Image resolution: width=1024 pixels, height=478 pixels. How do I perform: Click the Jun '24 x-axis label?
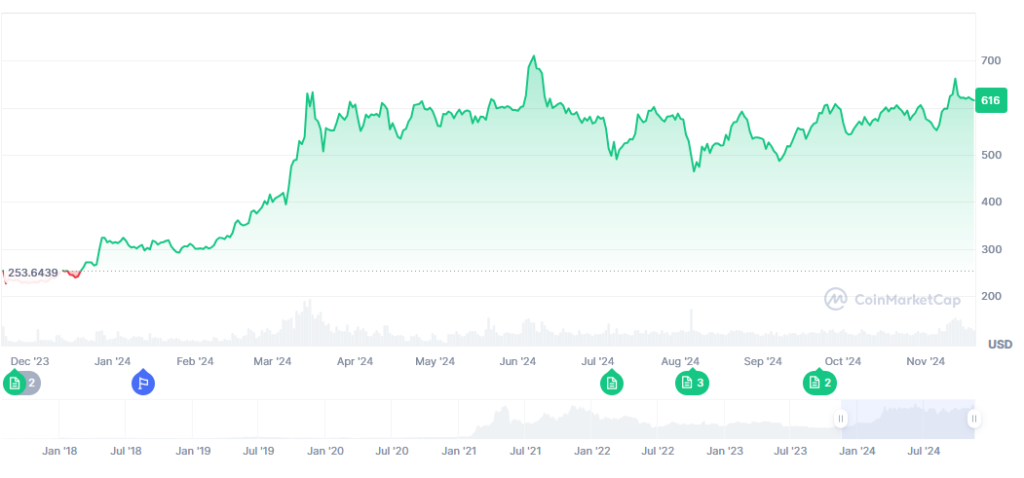coord(517,361)
